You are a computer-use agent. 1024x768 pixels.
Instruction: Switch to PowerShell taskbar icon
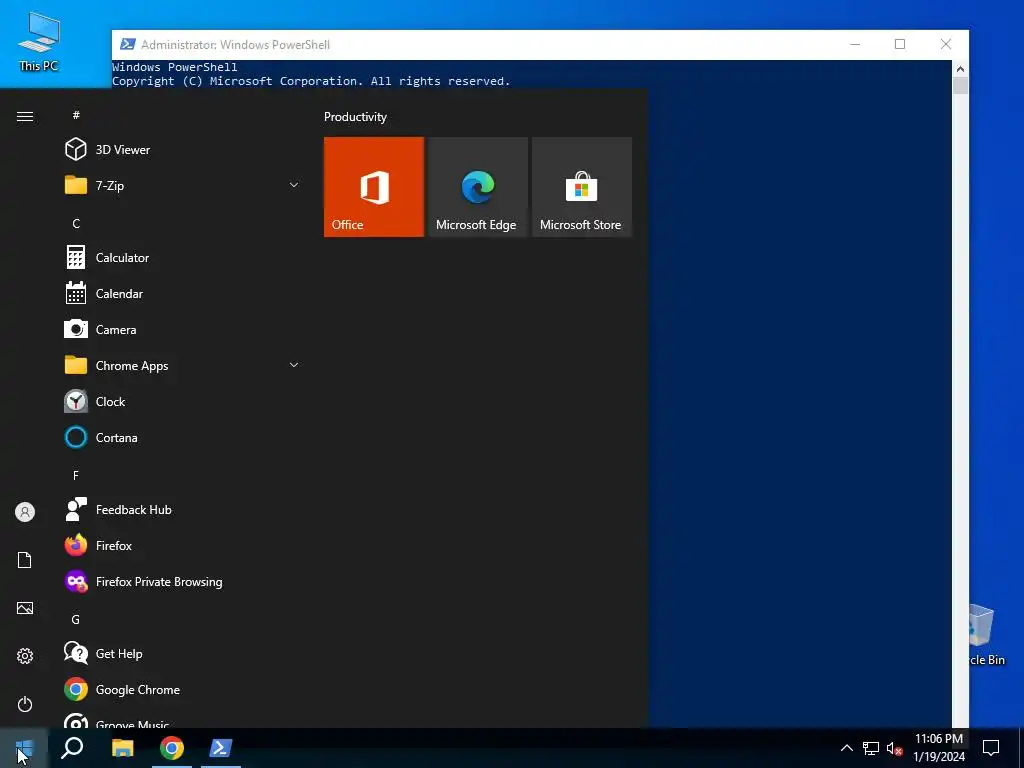point(221,748)
